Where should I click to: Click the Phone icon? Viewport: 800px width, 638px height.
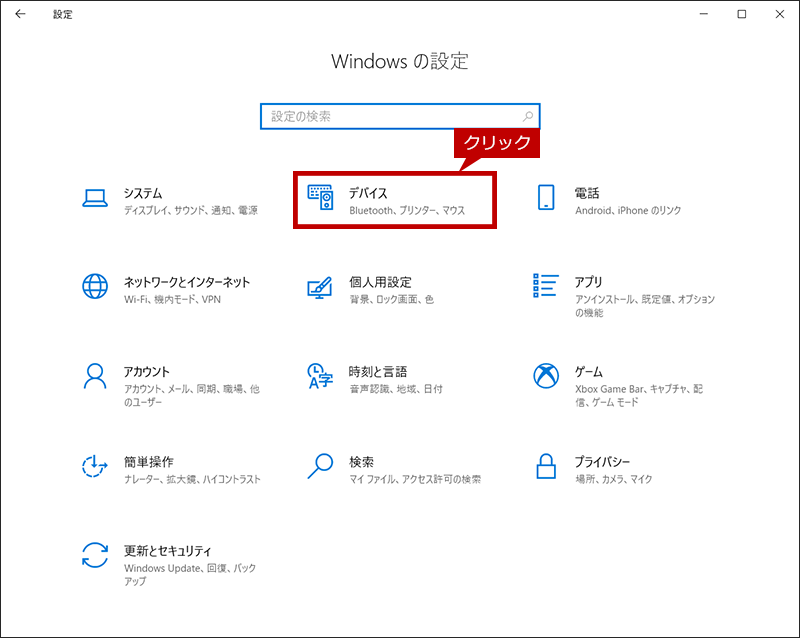(x=546, y=198)
